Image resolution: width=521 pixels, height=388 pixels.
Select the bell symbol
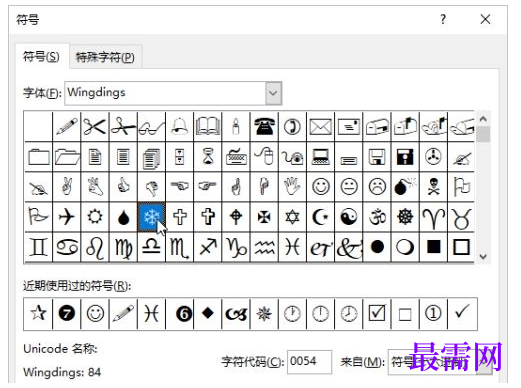[180, 127]
